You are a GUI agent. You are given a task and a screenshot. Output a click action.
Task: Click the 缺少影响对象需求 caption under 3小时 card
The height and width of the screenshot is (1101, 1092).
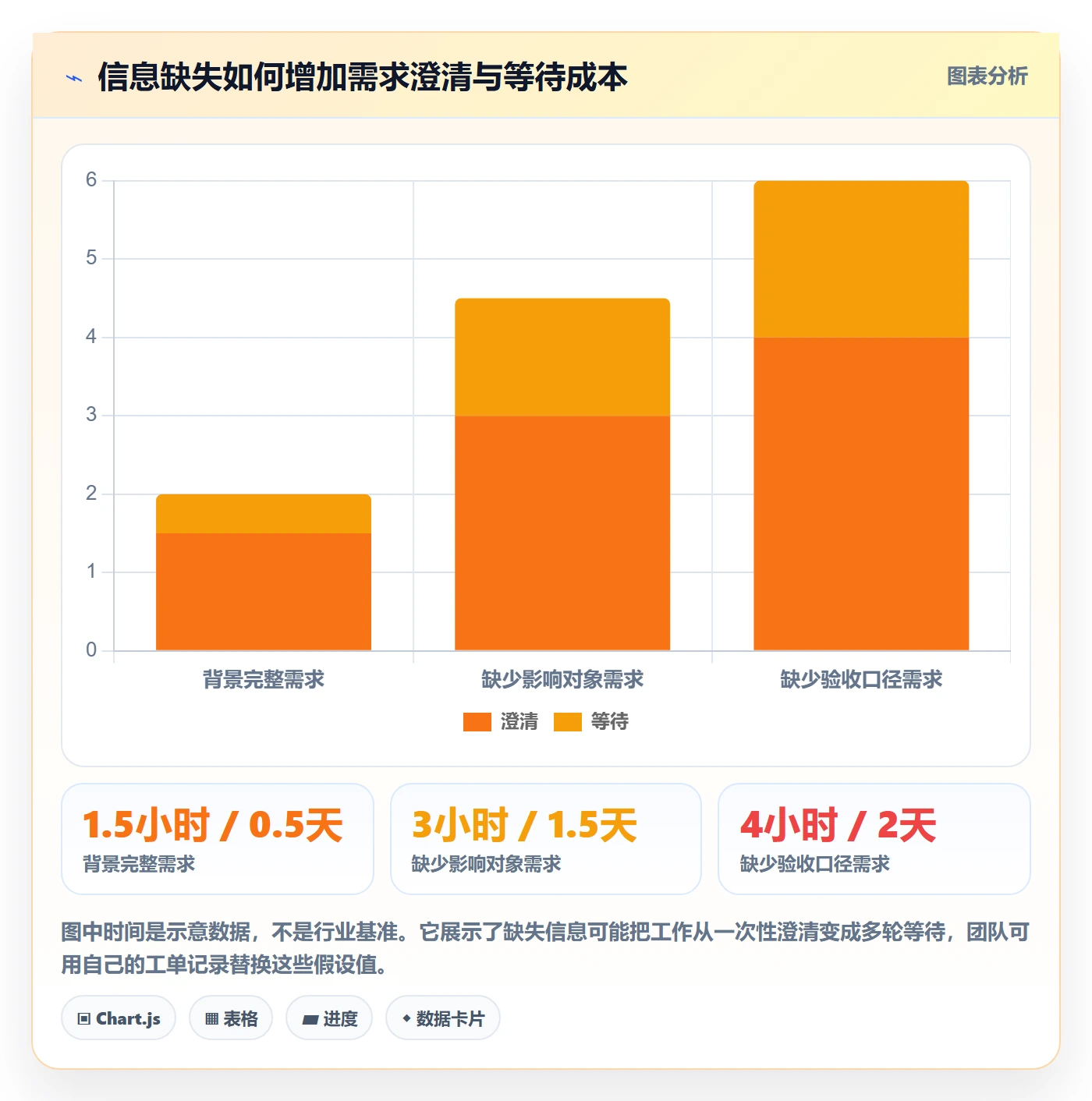(x=486, y=864)
